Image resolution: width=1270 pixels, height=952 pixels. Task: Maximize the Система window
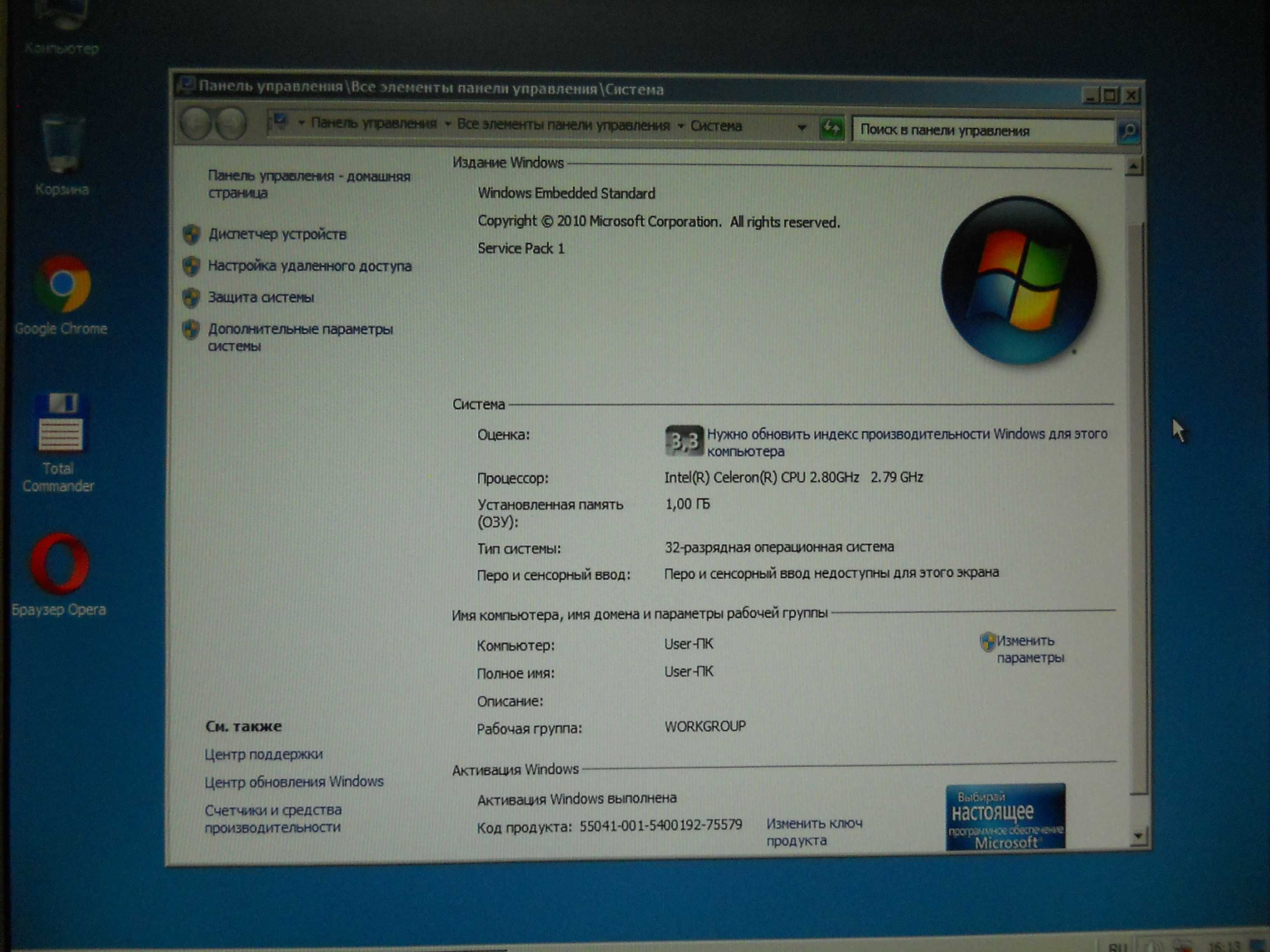pyautogui.click(x=1110, y=95)
